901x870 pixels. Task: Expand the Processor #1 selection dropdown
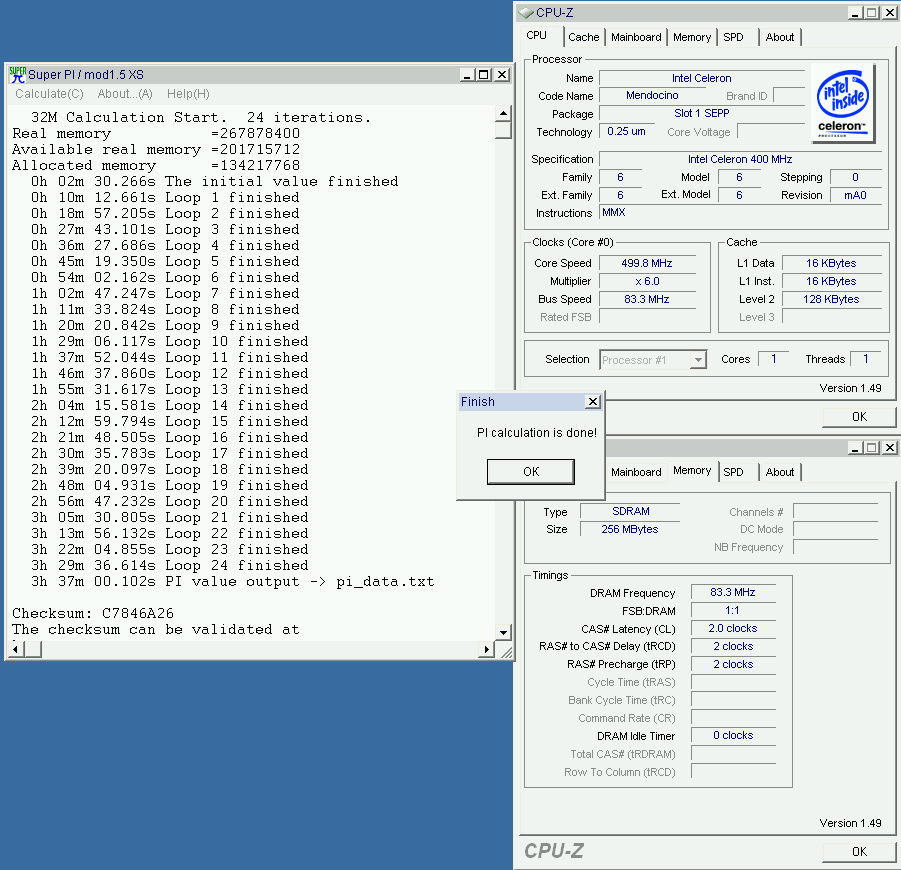coord(698,360)
